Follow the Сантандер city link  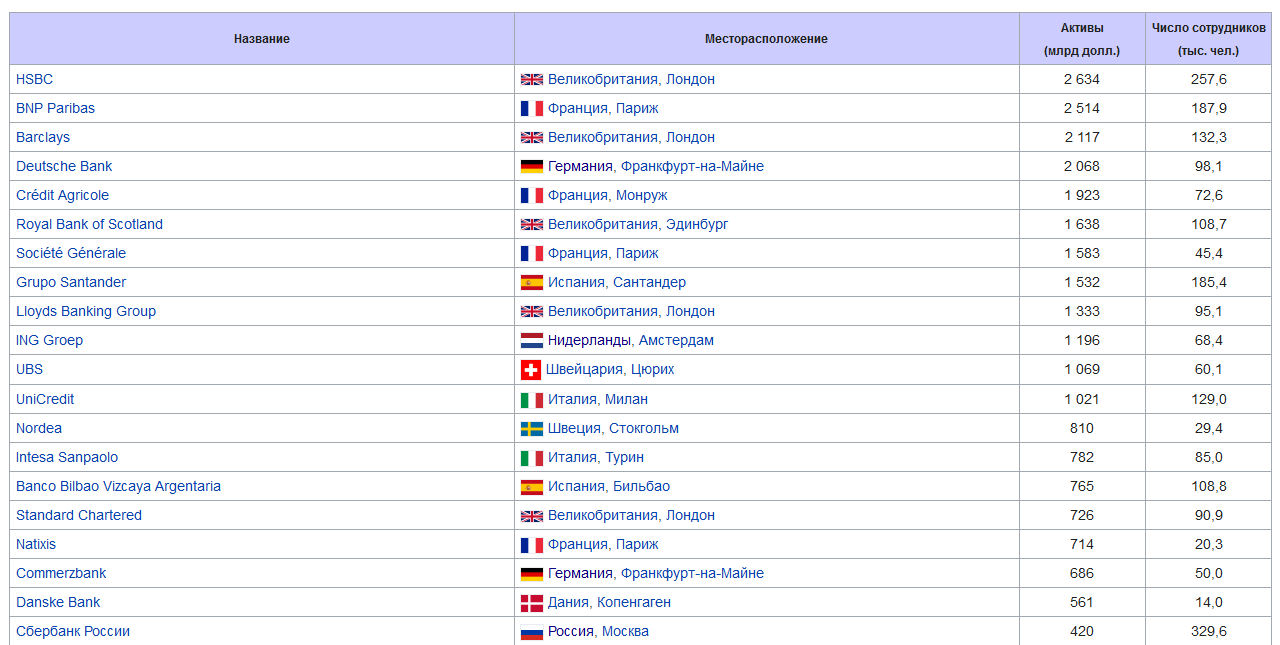click(x=649, y=282)
